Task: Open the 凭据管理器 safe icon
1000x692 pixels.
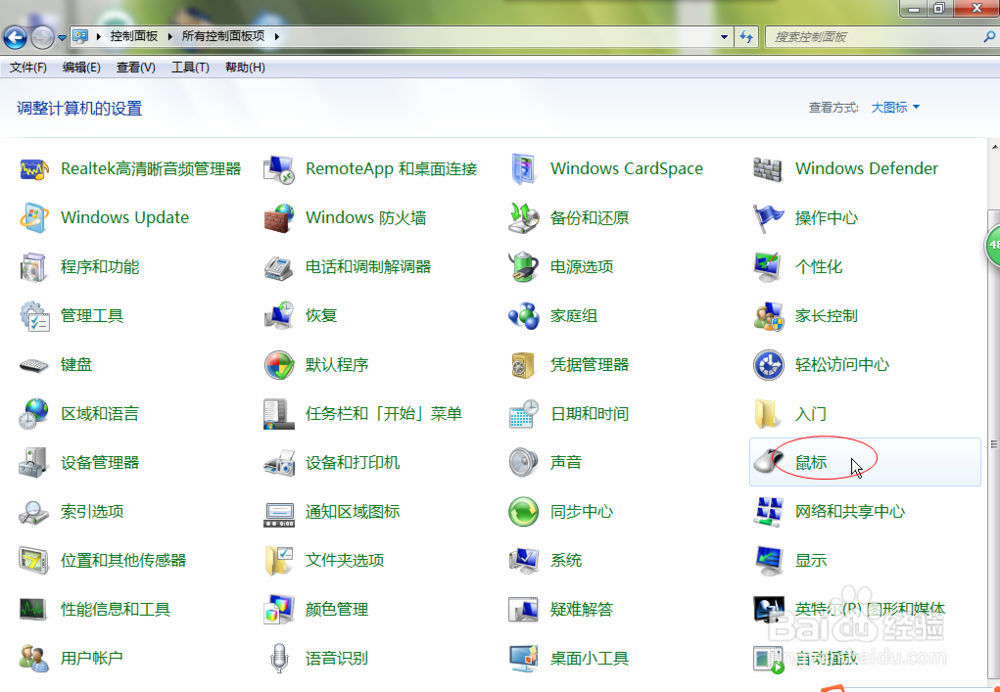Action: (x=524, y=365)
